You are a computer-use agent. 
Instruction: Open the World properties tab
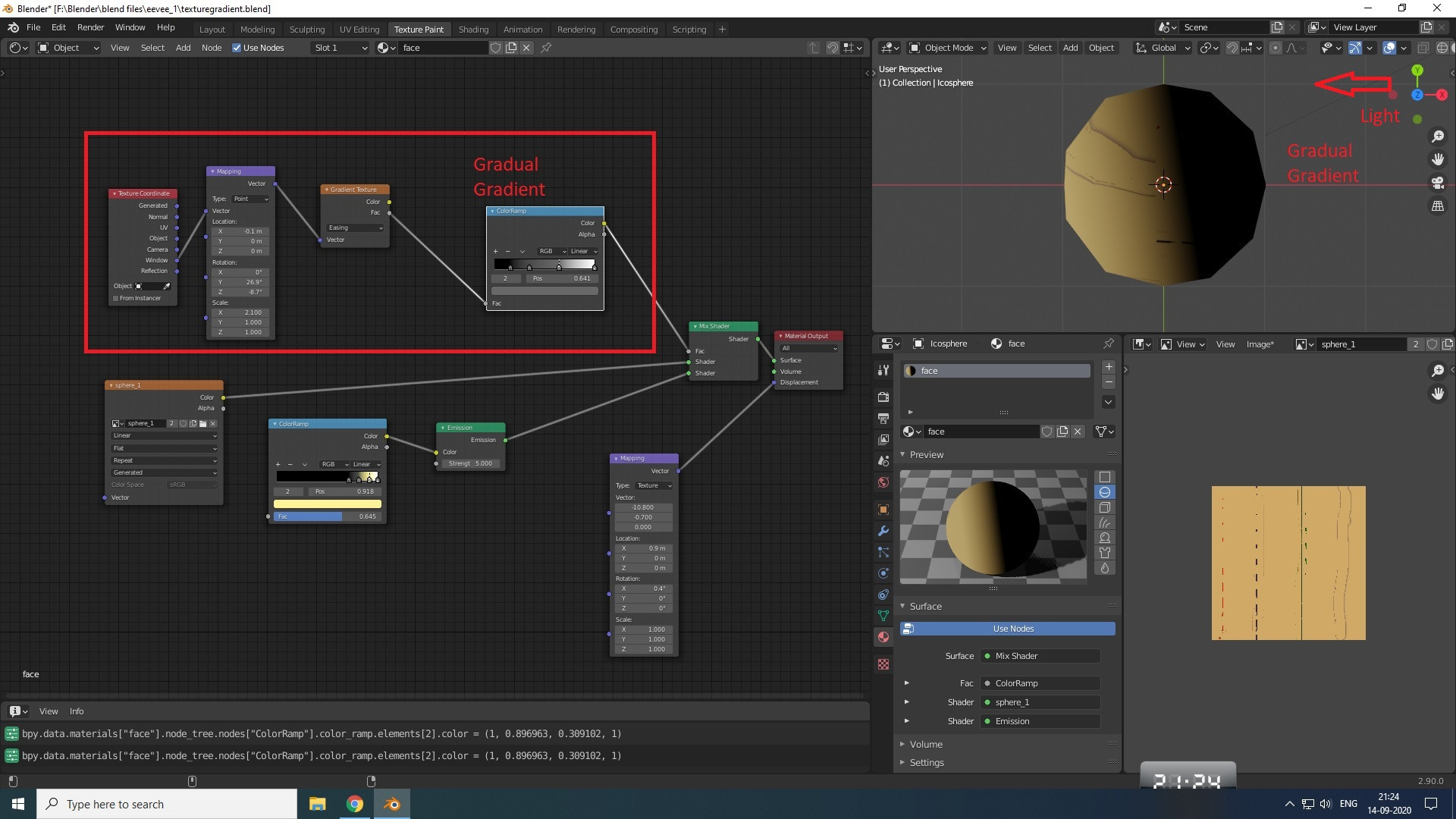(883, 482)
